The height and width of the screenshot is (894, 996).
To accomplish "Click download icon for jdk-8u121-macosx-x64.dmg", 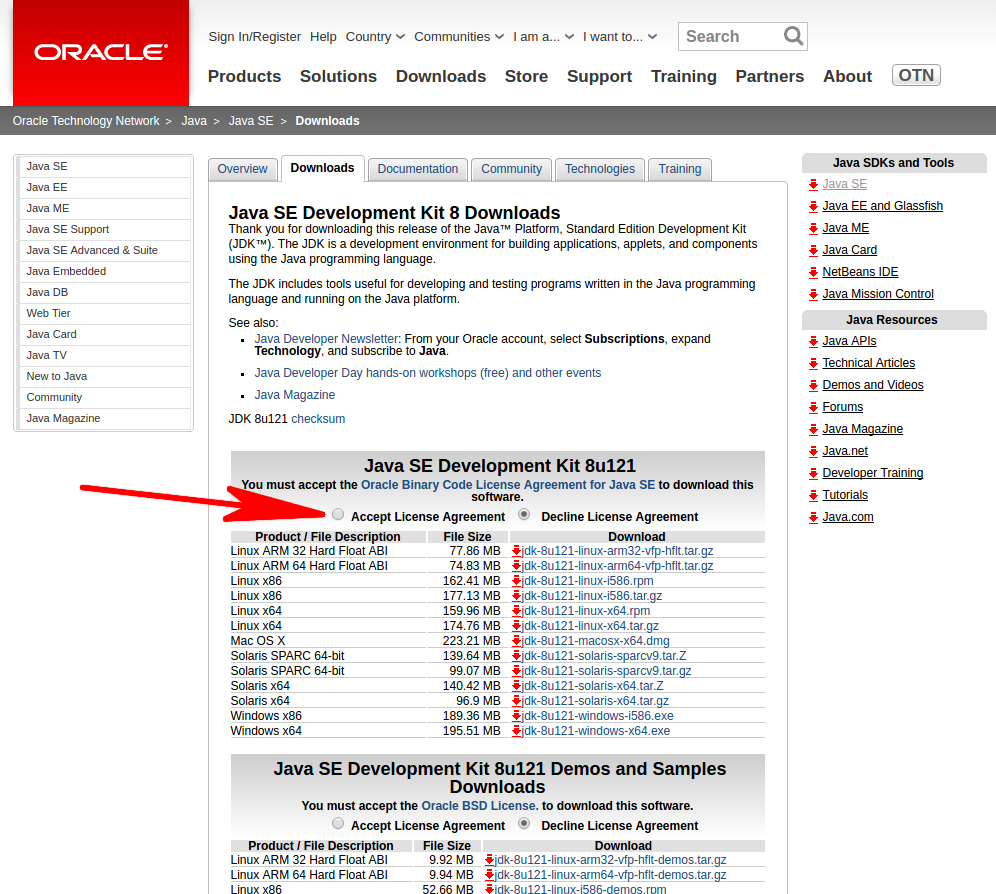I will (x=516, y=641).
